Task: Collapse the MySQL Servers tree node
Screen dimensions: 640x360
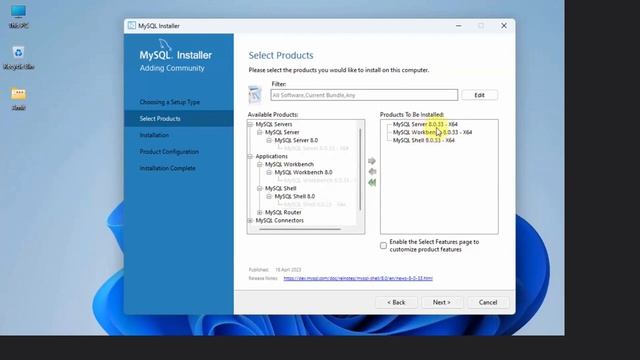Action: tap(250, 124)
